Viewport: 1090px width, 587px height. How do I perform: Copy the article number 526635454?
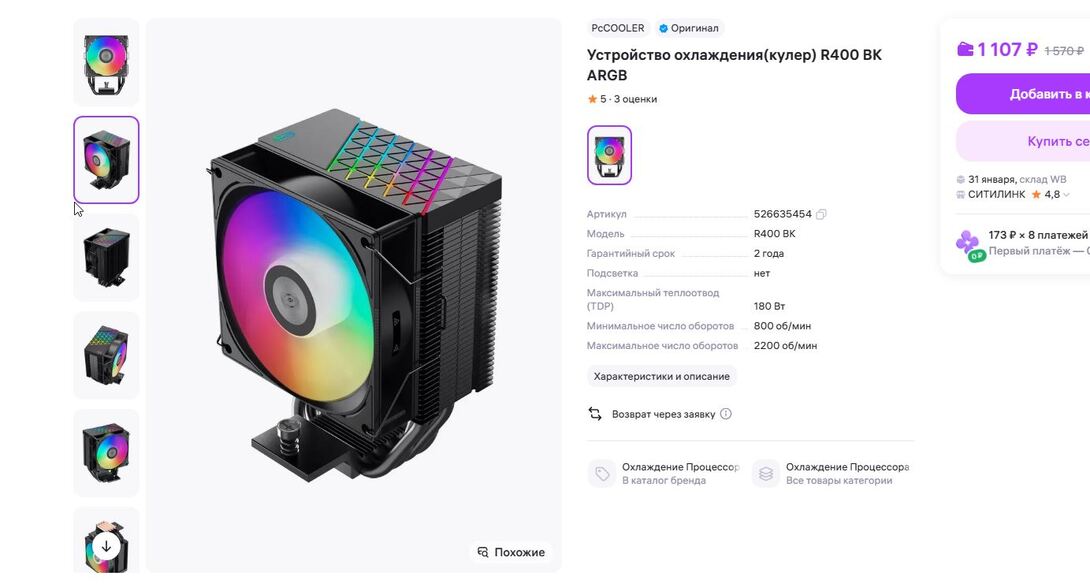(x=821, y=214)
